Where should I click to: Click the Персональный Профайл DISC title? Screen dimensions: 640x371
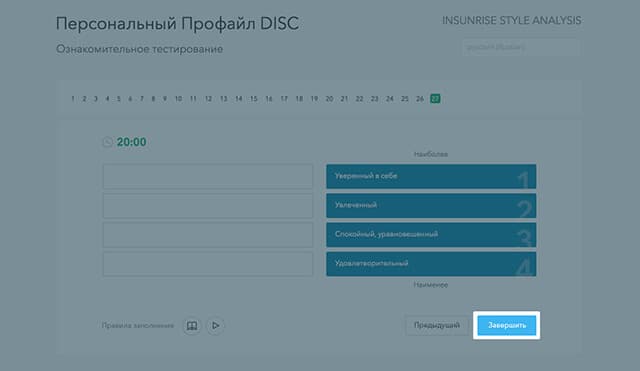pos(178,24)
